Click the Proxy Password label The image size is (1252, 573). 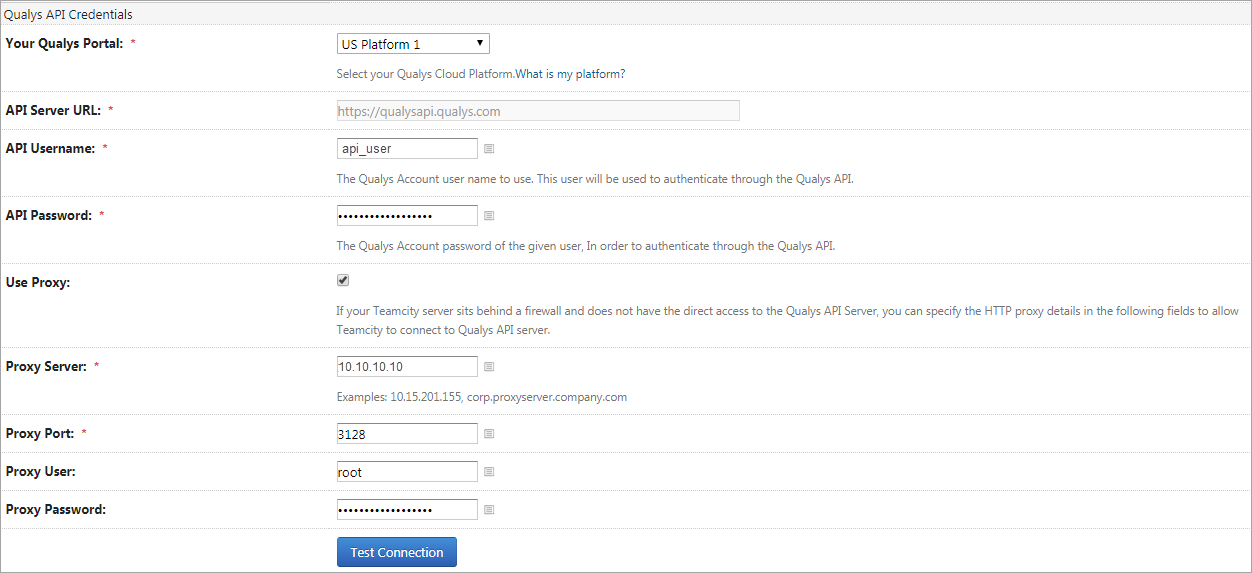pos(56,509)
